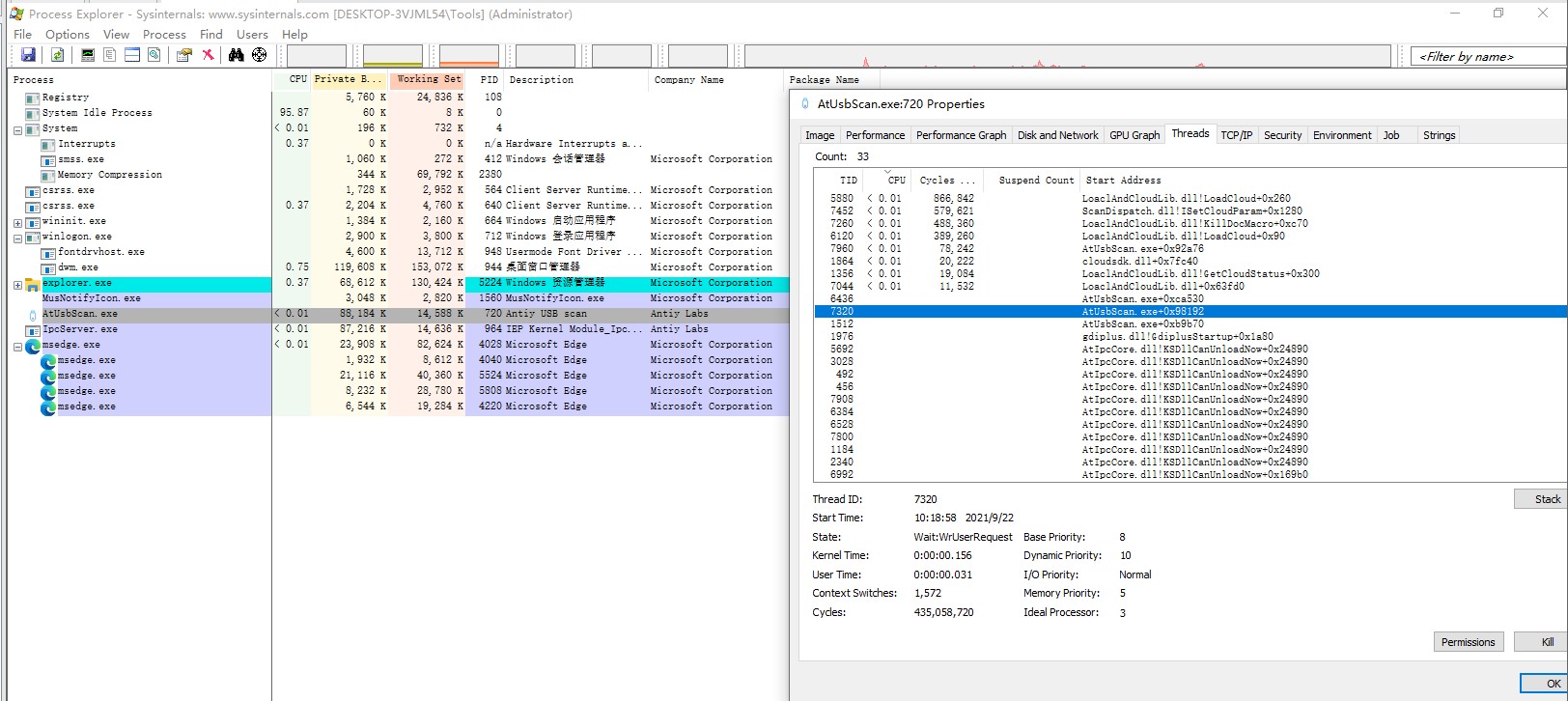
Task: Open the System Information toolbar icon
Action: (x=88, y=55)
